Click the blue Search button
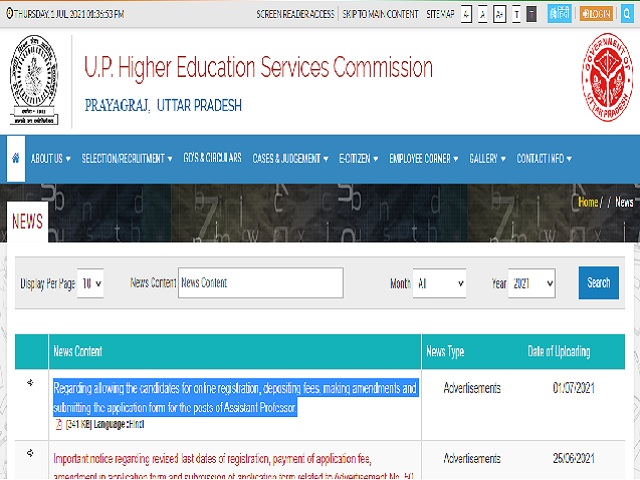 click(598, 283)
